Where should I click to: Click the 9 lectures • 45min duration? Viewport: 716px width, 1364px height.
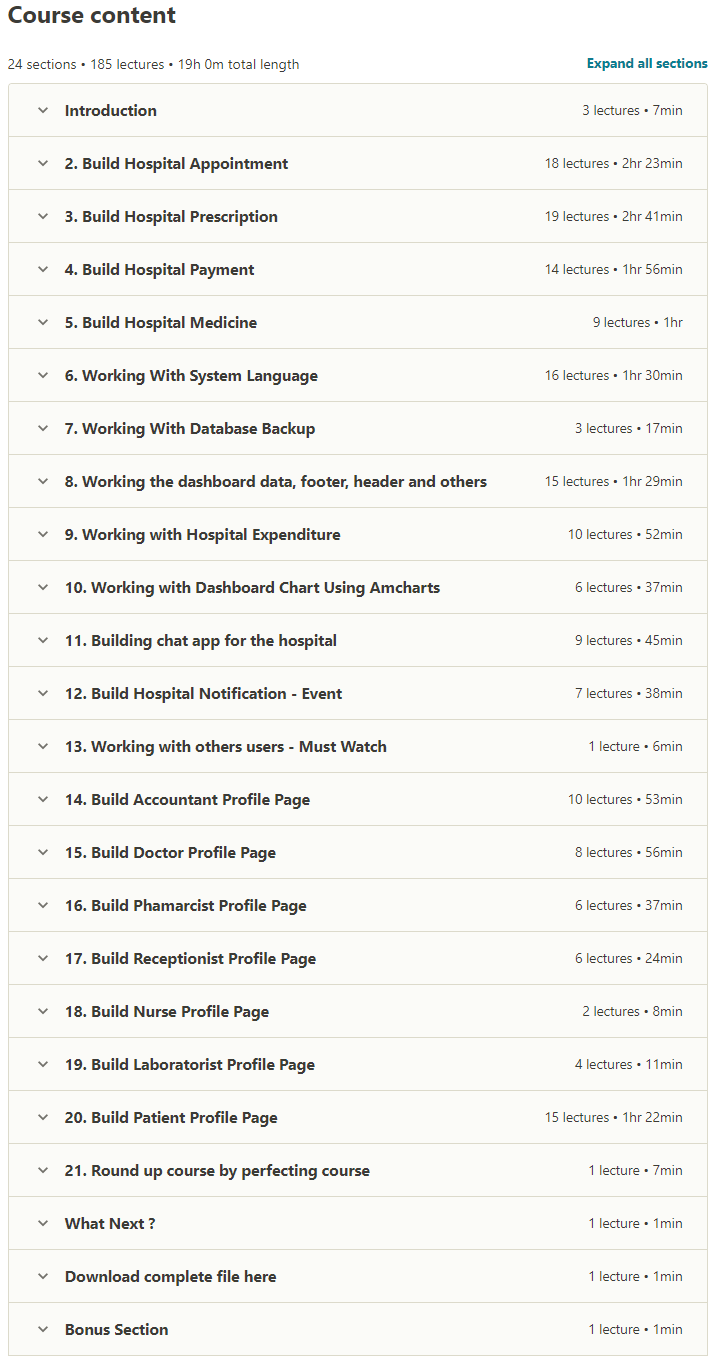click(x=629, y=641)
